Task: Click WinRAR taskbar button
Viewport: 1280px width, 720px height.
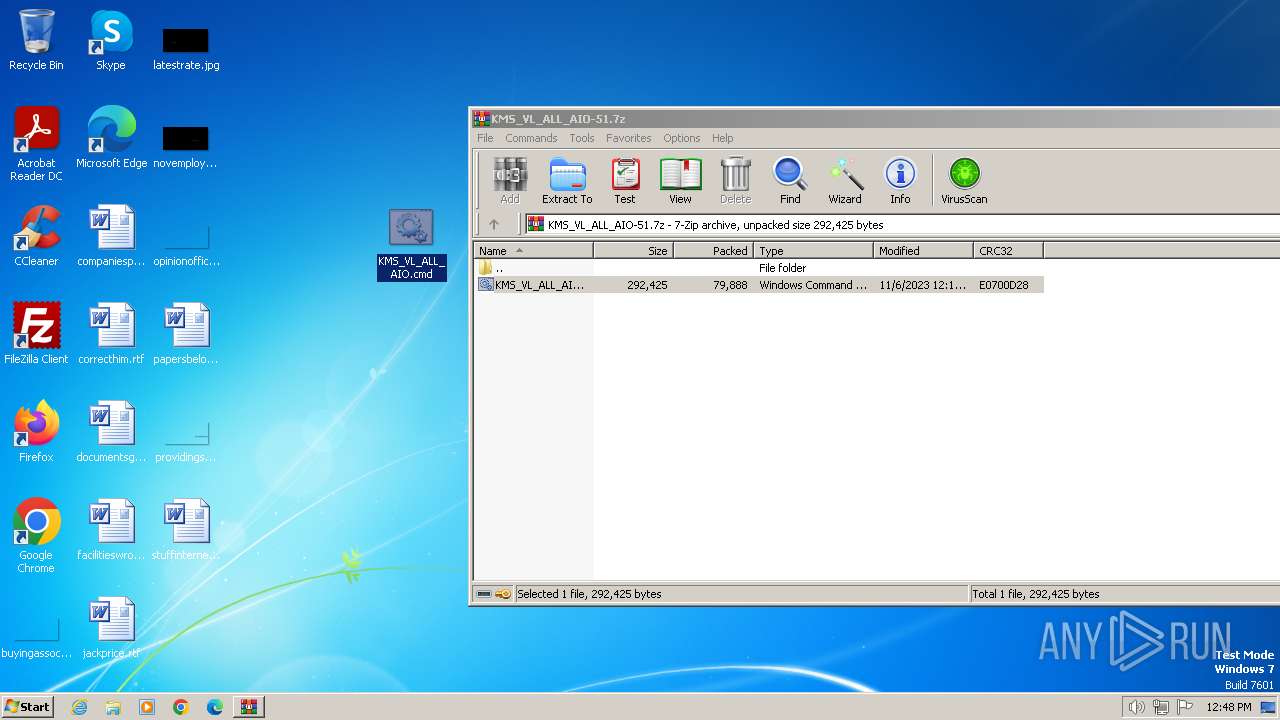Action: [248, 707]
